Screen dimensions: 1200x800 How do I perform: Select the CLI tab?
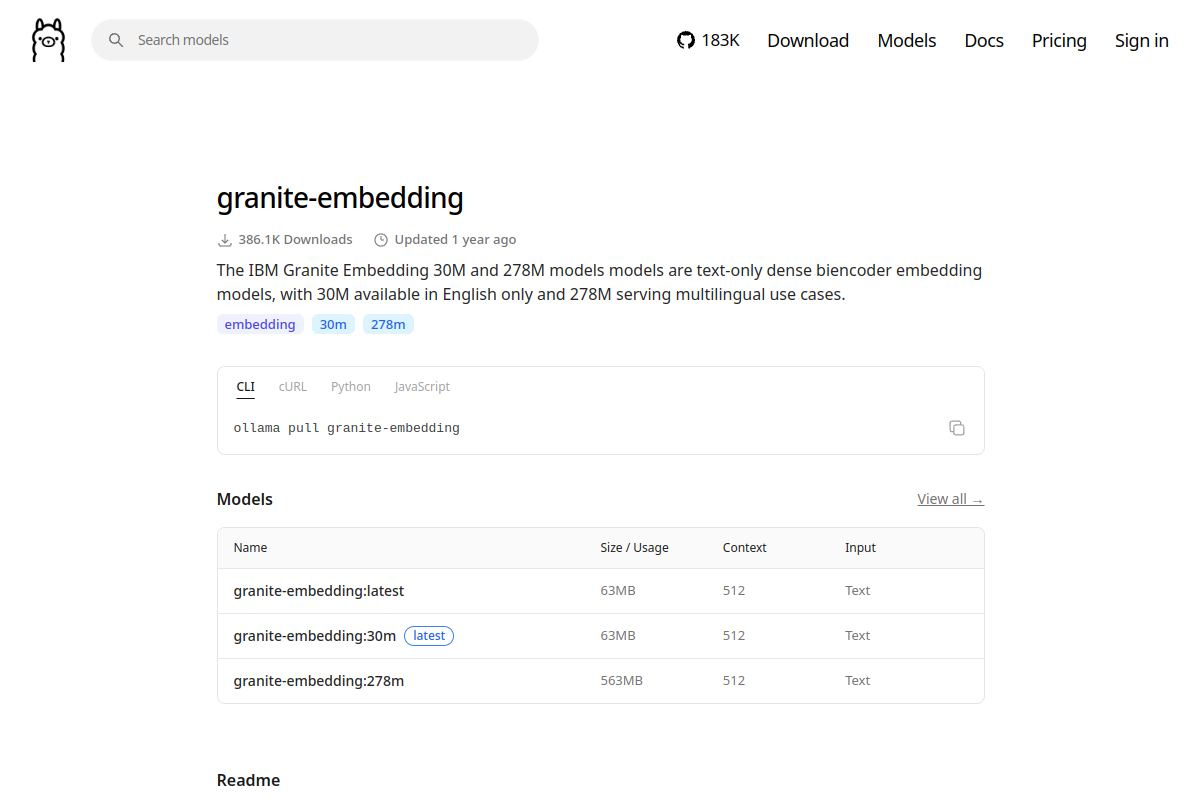click(246, 387)
